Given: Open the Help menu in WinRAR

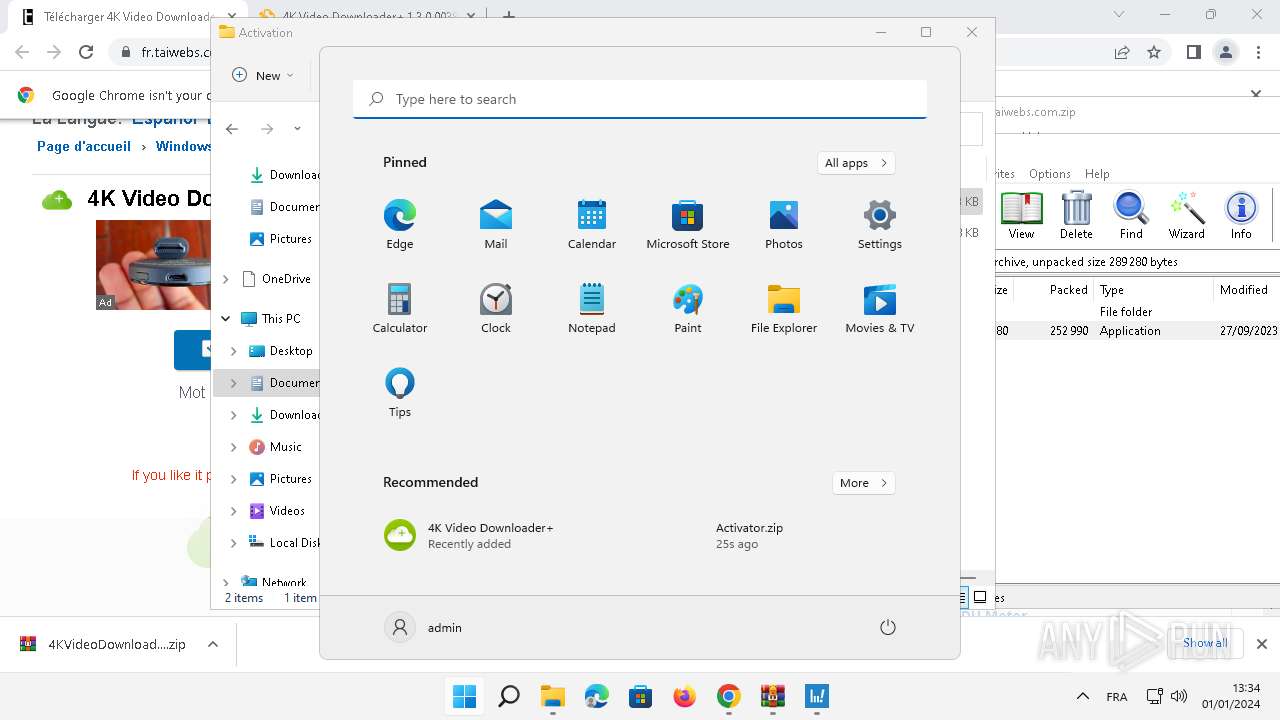Looking at the screenshot, I should 1097,174.
